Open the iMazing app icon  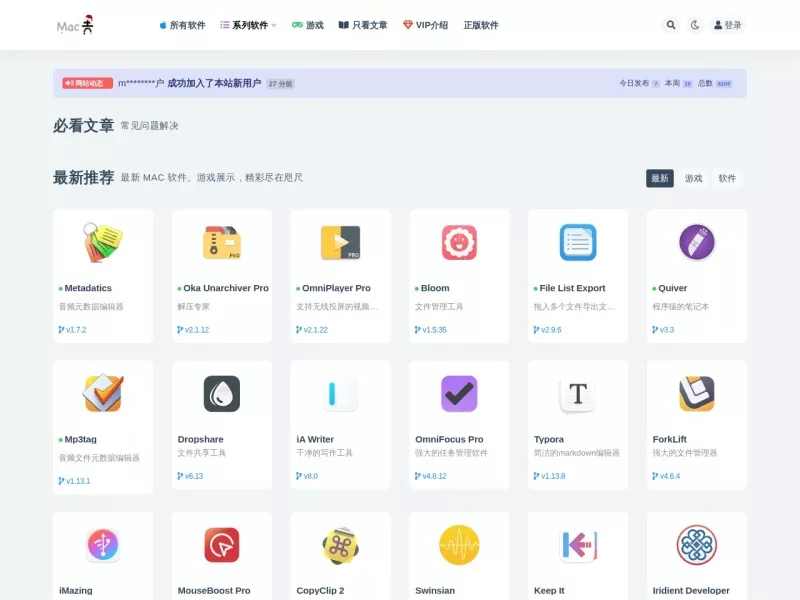[x=103, y=545]
